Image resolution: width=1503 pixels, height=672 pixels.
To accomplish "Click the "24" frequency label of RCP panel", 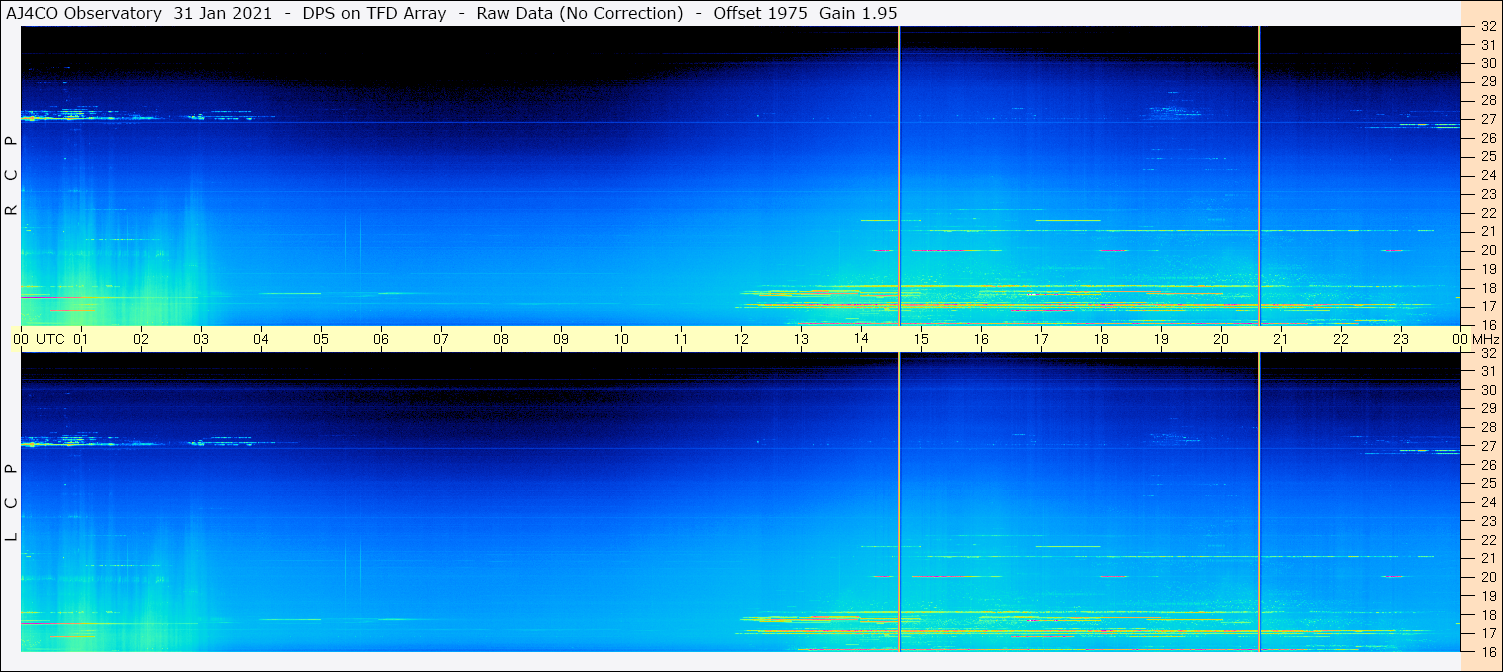I will 1487,176.
